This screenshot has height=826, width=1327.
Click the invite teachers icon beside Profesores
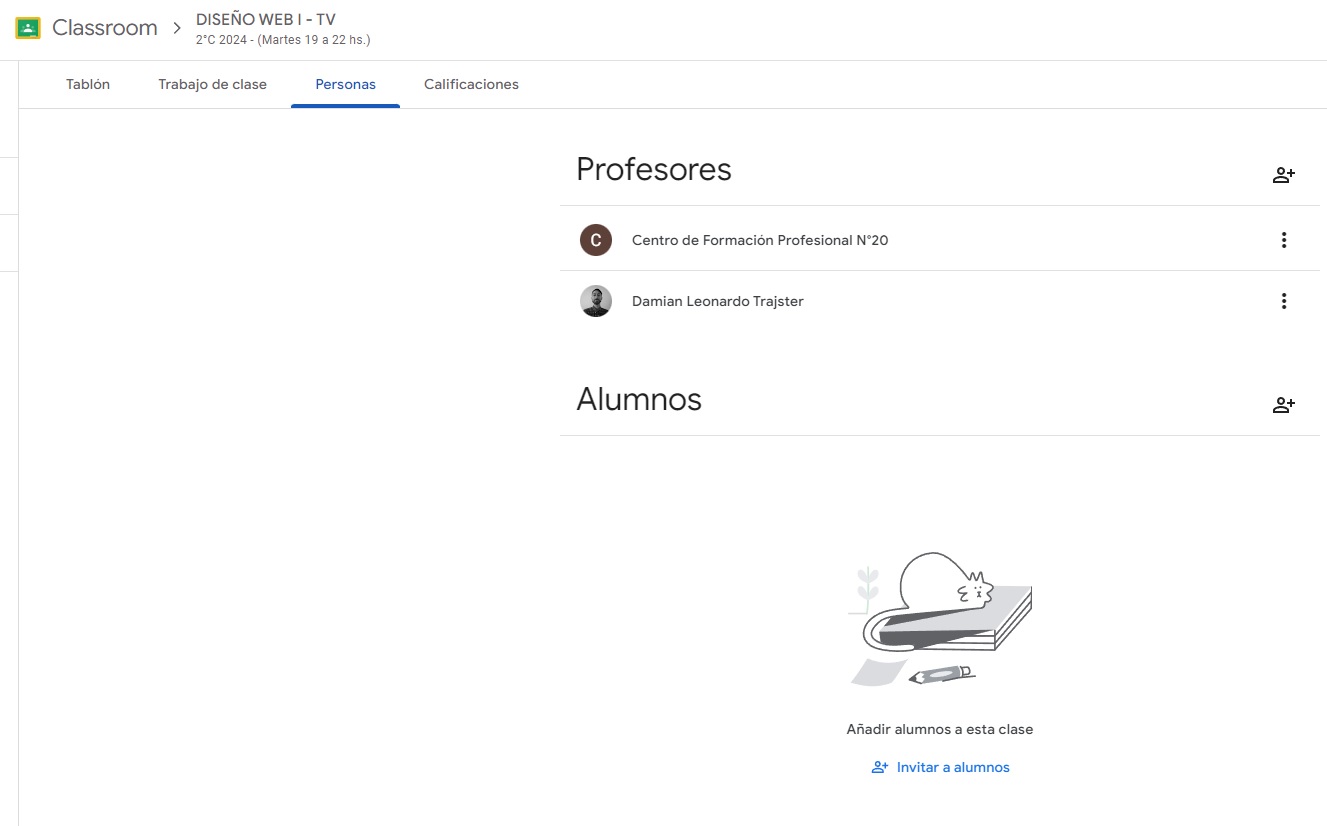(x=1284, y=175)
